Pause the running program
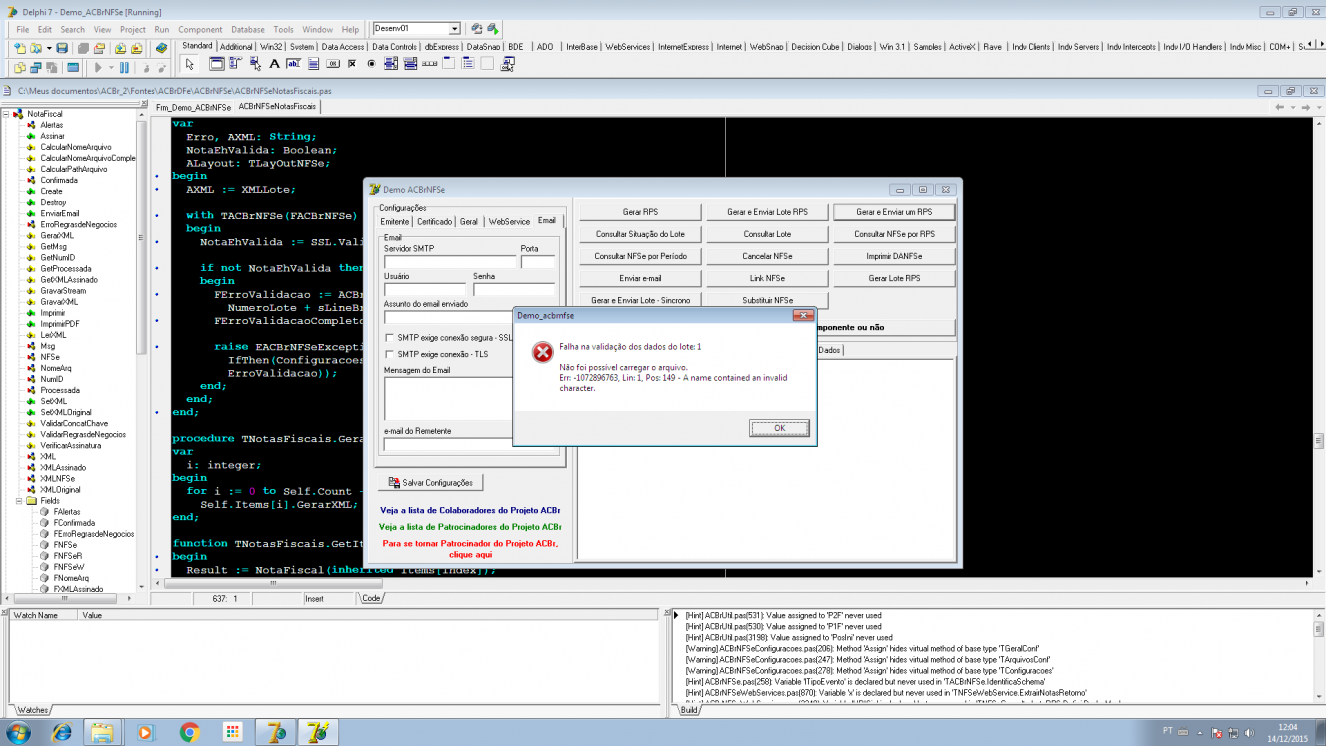This screenshot has width=1326, height=746. tap(125, 68)
